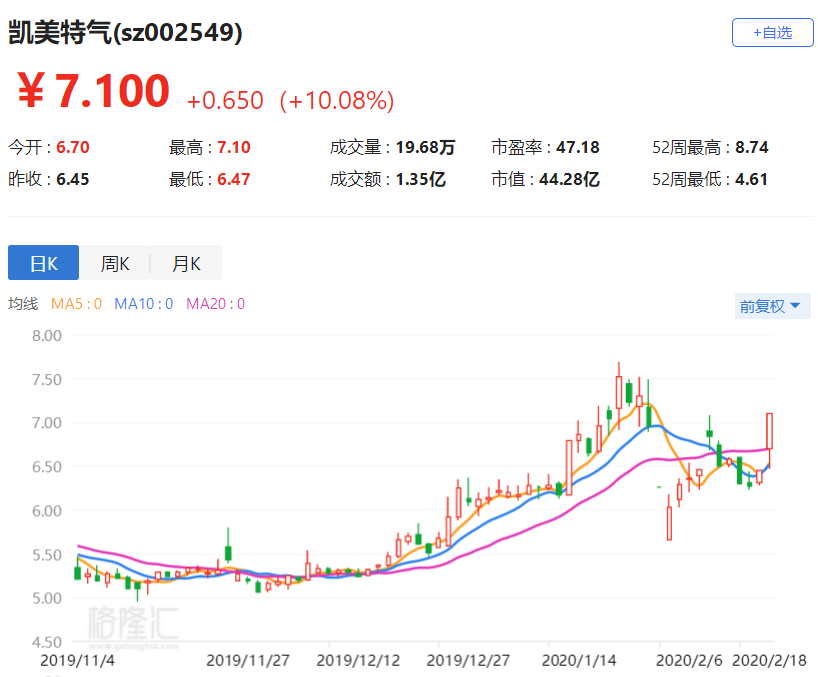Select the MA5 moving average label
This screenshot has height=677, width=818.
76,304
